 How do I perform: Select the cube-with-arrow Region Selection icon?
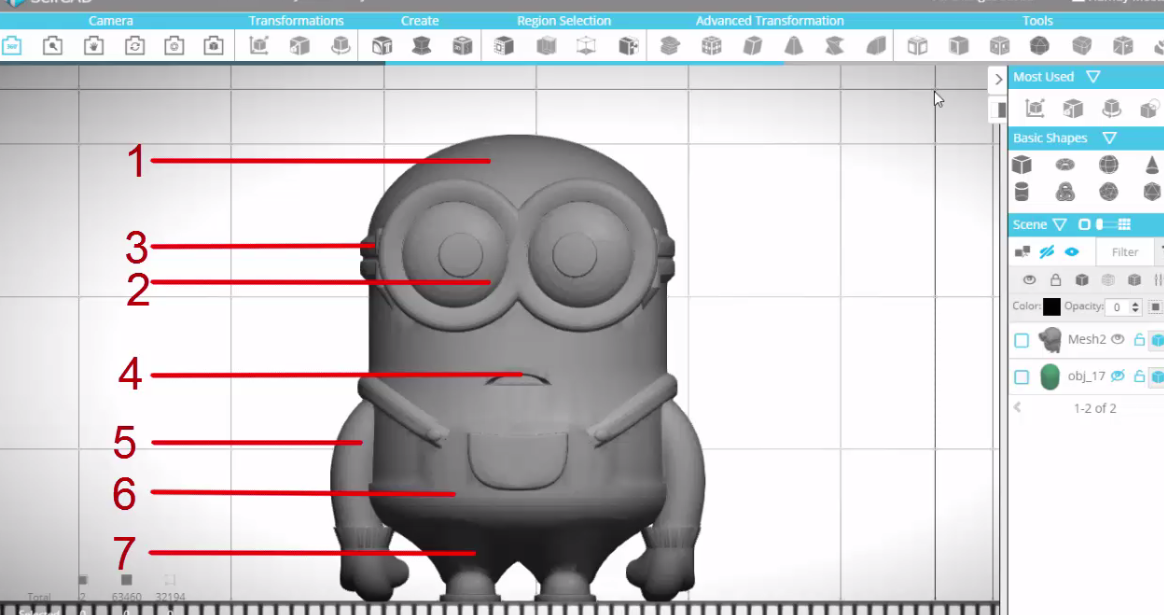pos(628,46)
